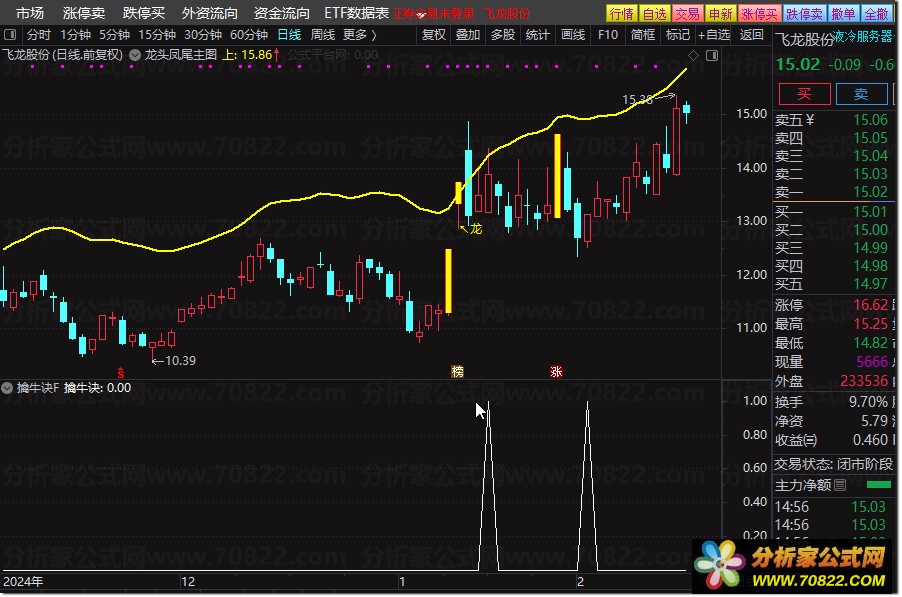Screen dimensions: 902x597
Task: Click the 返回 button
Action: point(751,35)
